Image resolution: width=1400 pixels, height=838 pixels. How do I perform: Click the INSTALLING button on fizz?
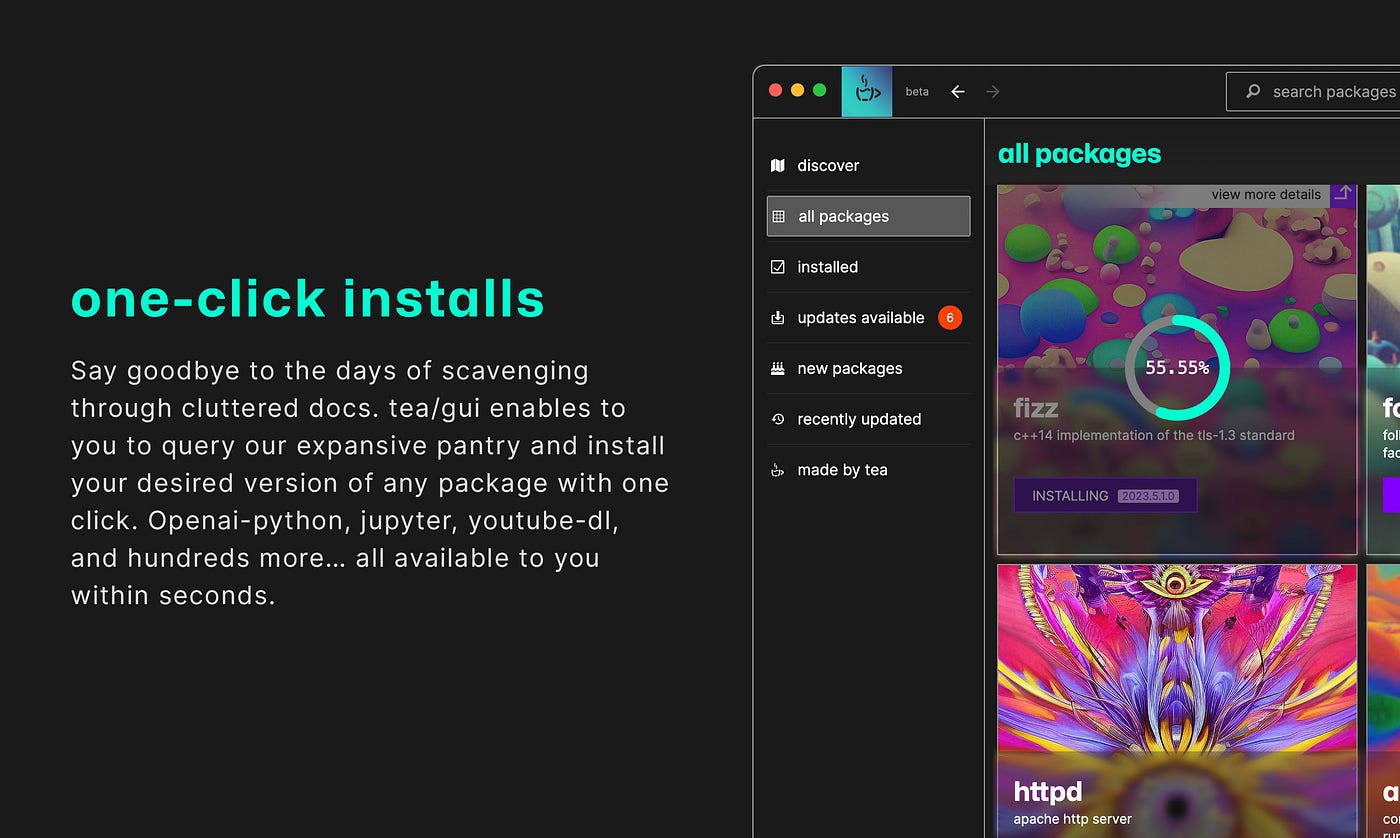point(1105,495)
